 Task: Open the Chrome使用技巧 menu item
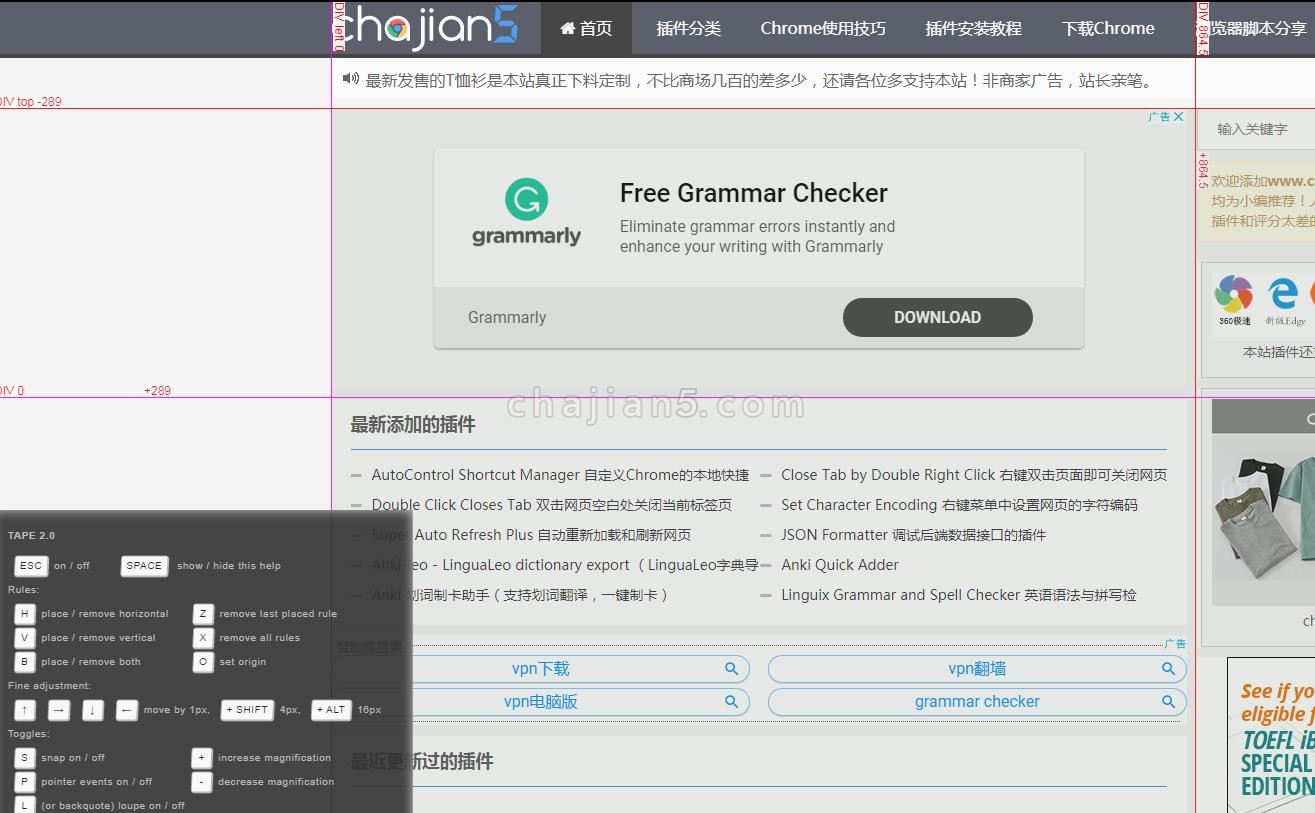[x=823, y=28]
